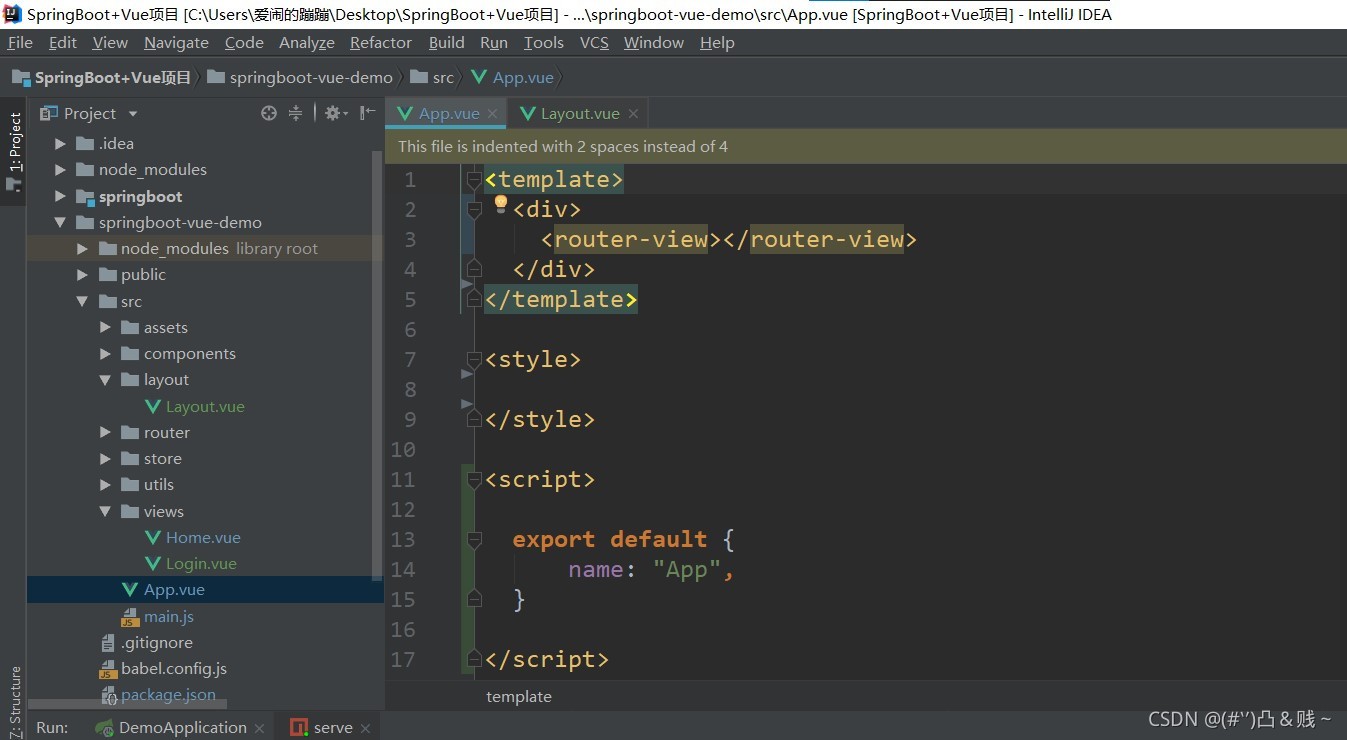Screen dimensions: 1347x740
Task: Close the App.vue editor tab
Action: pos(492,114)
